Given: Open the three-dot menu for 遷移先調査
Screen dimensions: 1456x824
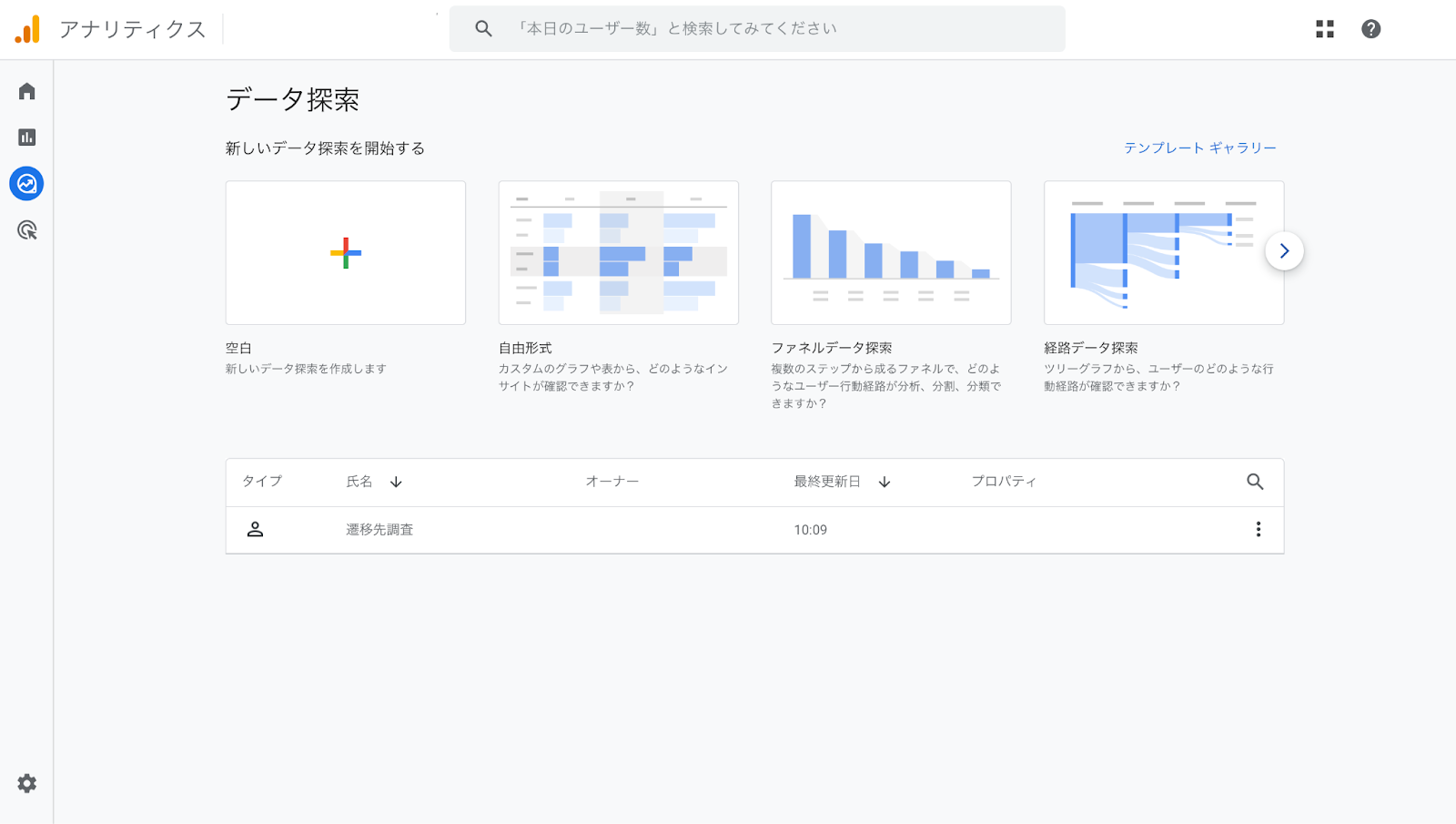Looking at the screenshot, I should tap(1259, 529).
